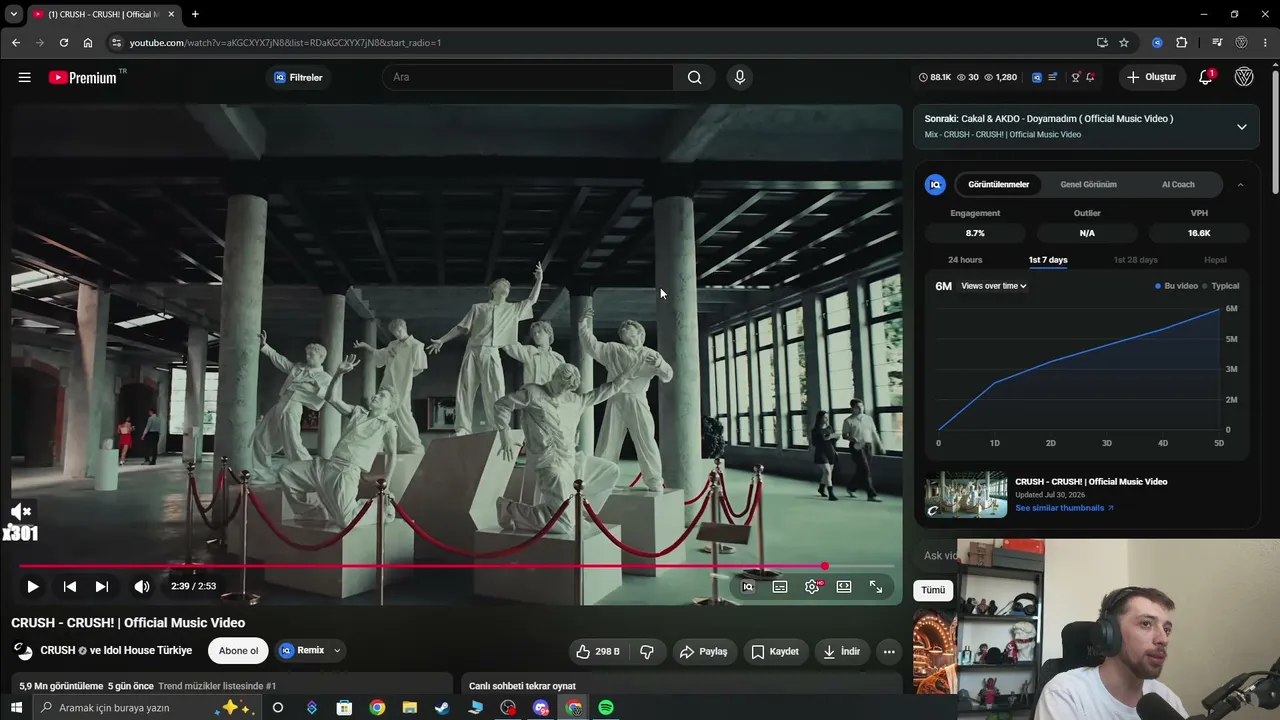Select the Hepsi range tab
This screenshot has width=1280, height=720.
(1215, 260)
